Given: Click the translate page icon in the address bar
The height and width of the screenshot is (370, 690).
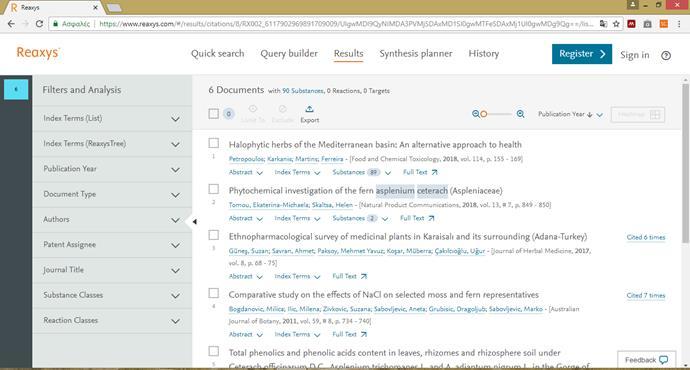Looking at the screenshot, I should (x=603, y=24).
